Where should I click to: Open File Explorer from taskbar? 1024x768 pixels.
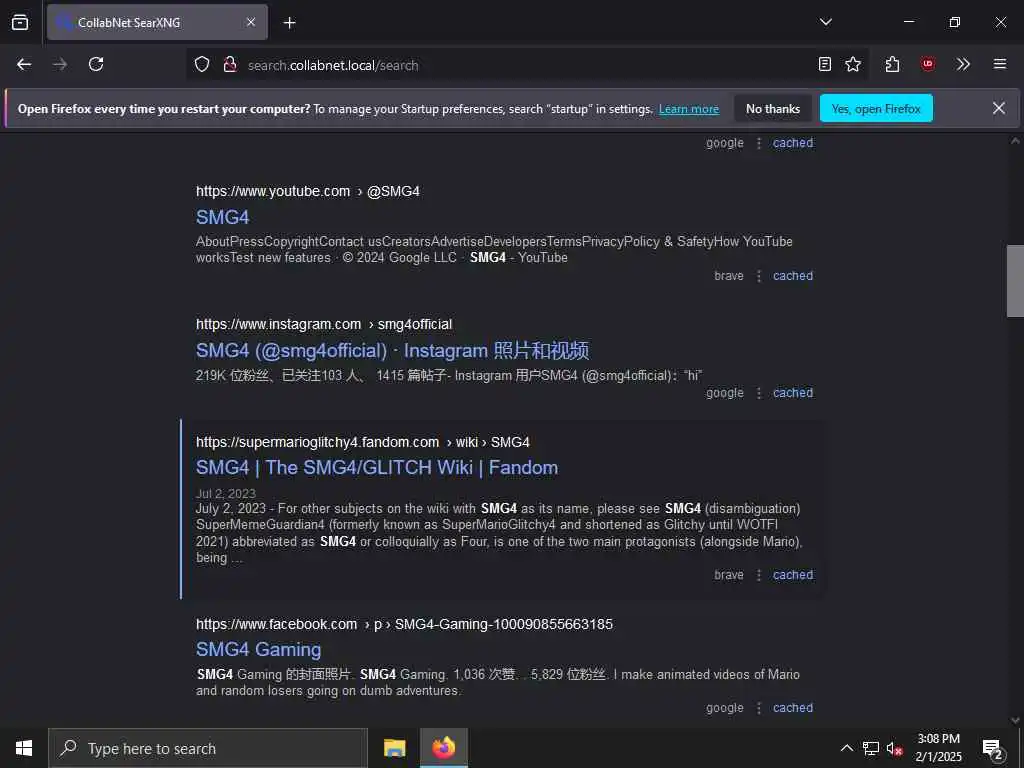(394, 748)
